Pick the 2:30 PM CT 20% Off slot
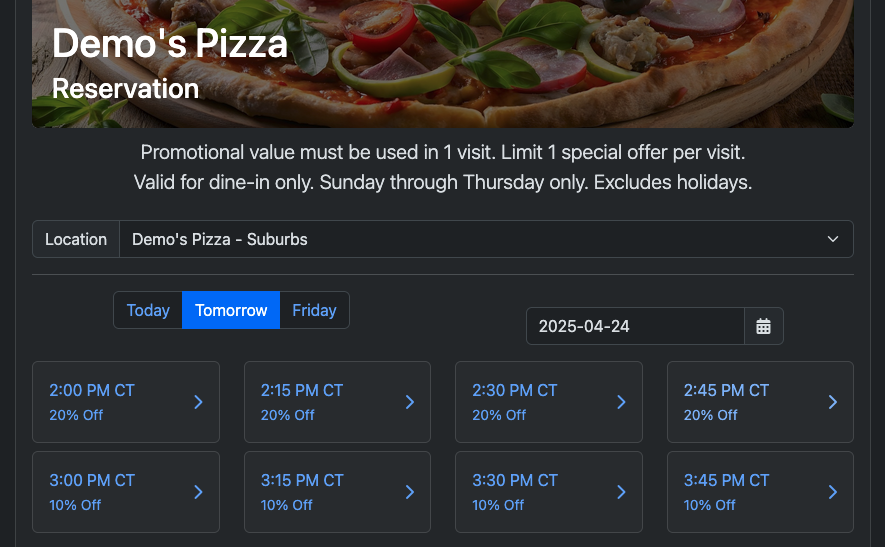This screenshot has height=547, width=885. 549,402
